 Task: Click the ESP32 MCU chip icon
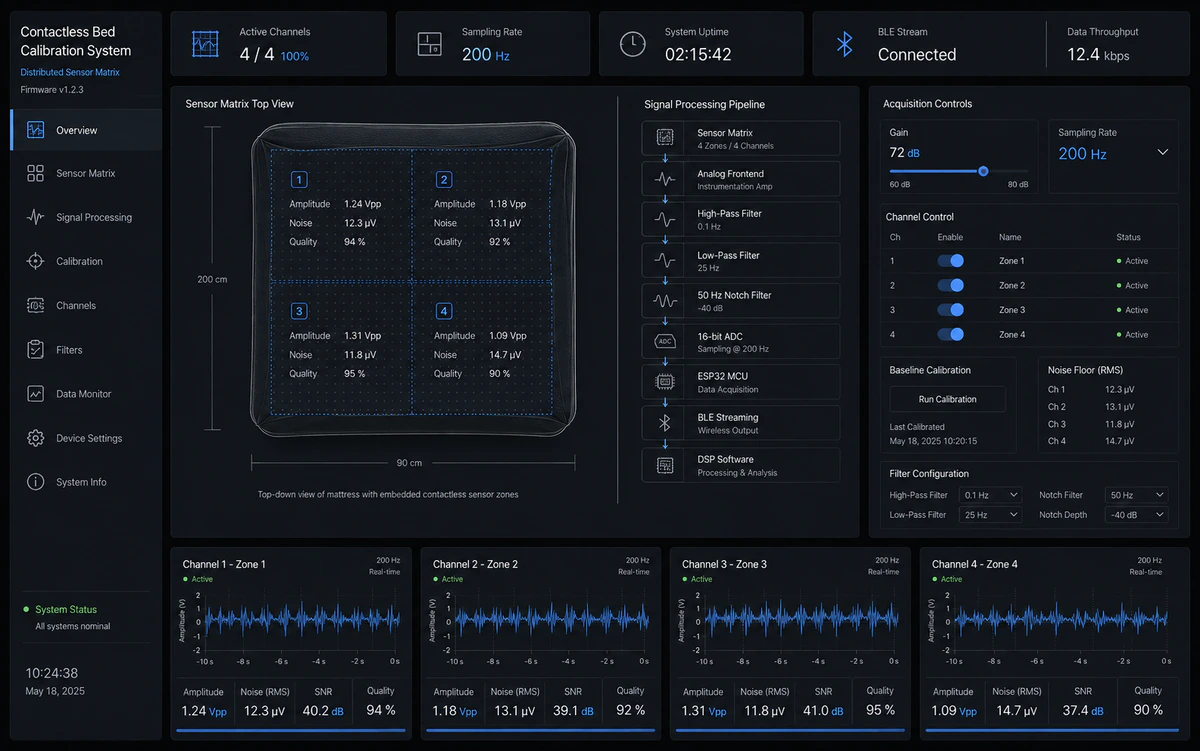664,382
